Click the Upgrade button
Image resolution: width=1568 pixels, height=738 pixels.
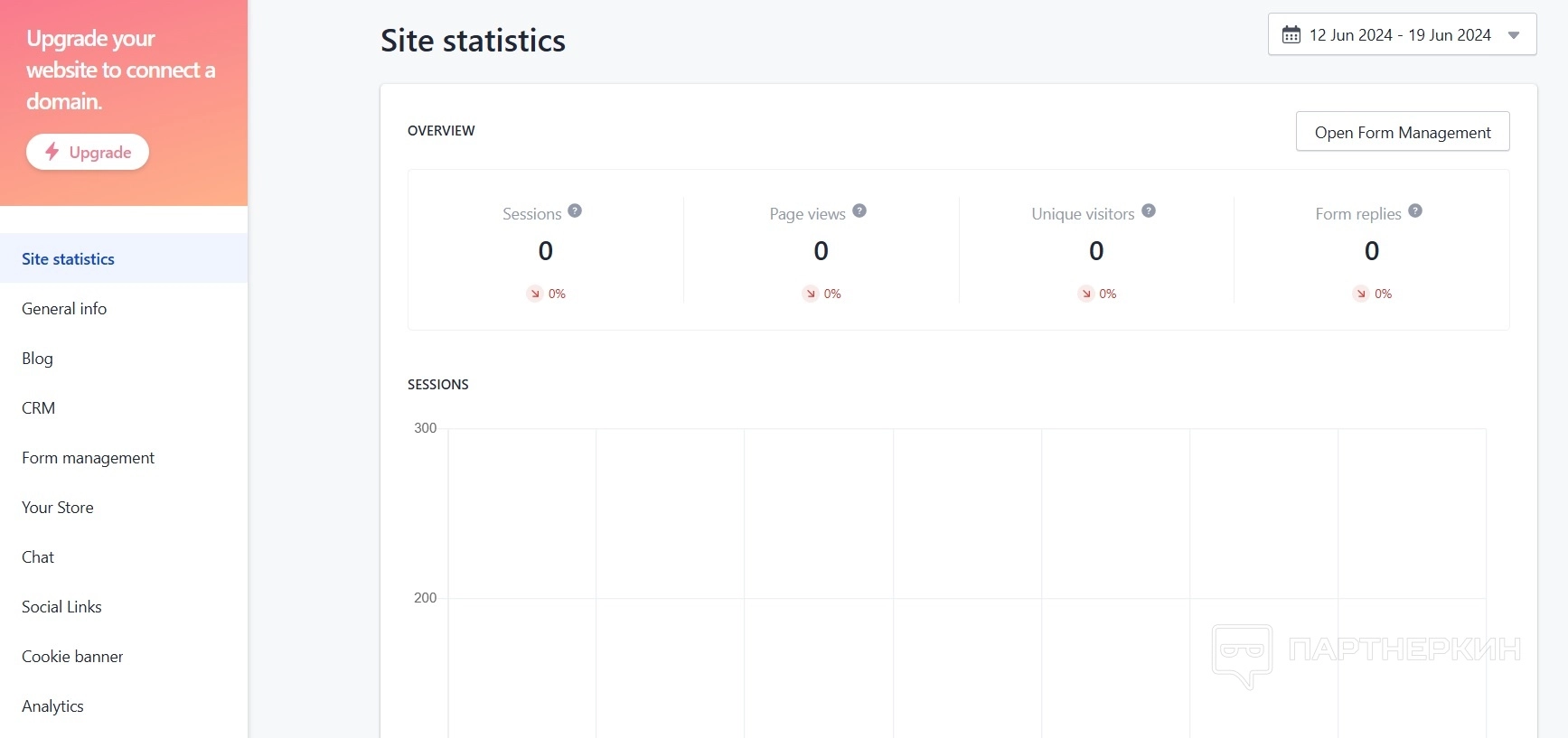(88, 152)
